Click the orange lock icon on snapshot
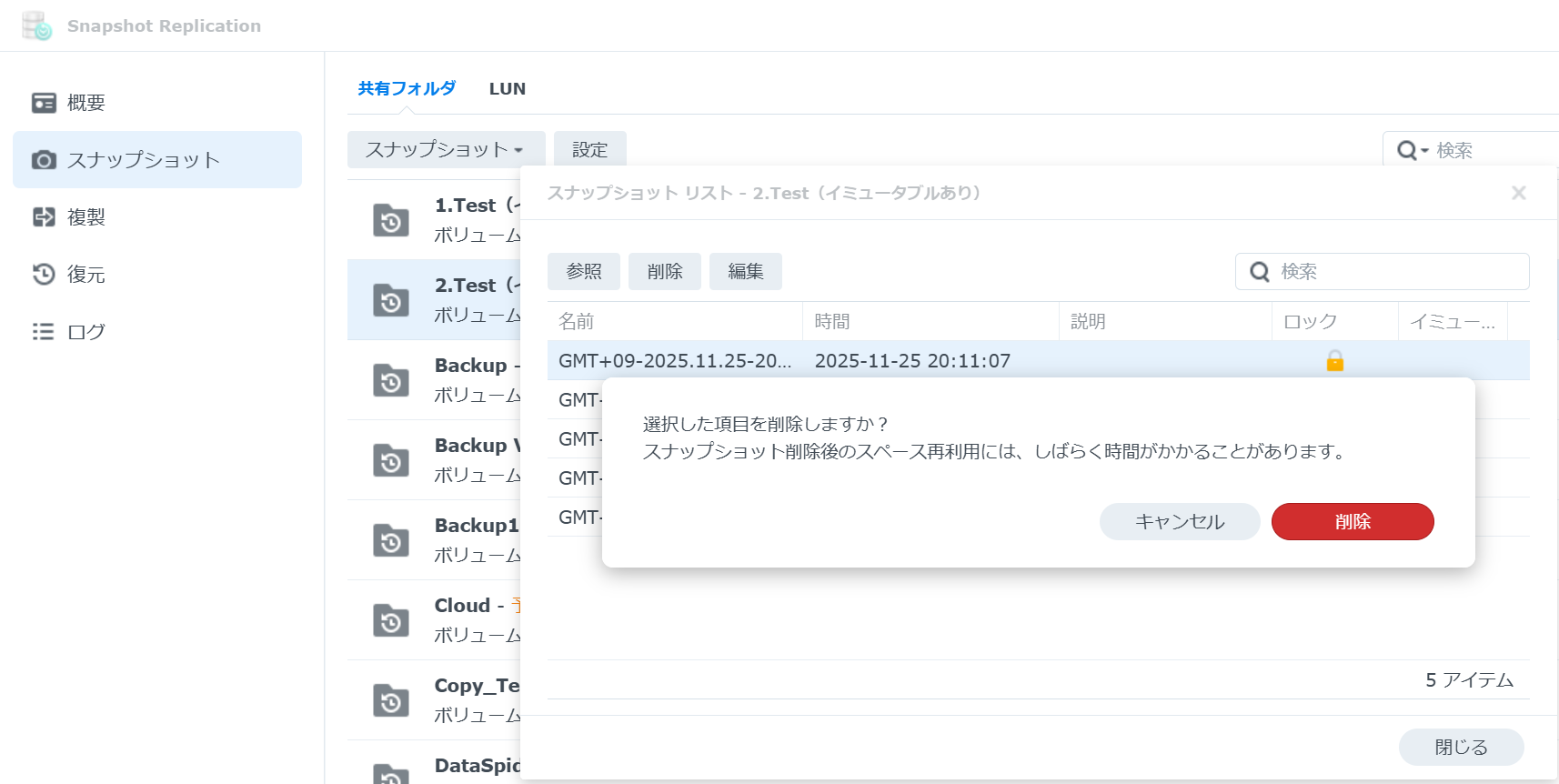 click(x=1334, y=361)
